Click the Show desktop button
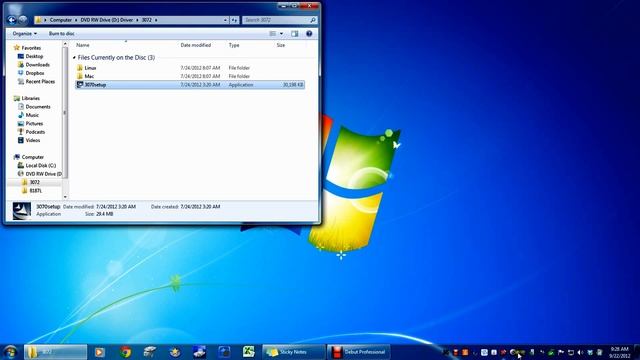 (x=637, y=352)
